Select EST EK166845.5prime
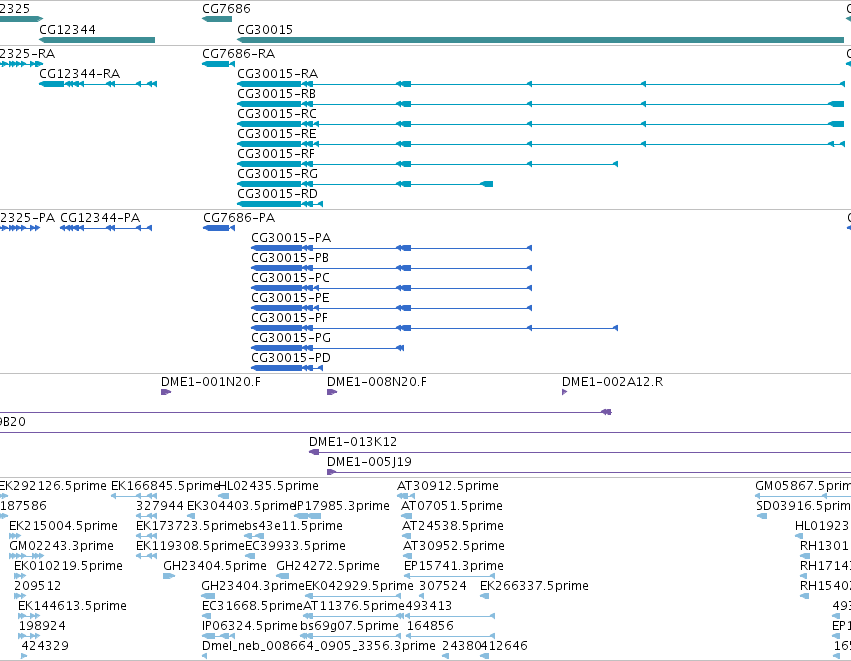Screen dimensions: 851x661 pyautogui.click(x=165, y=486)
